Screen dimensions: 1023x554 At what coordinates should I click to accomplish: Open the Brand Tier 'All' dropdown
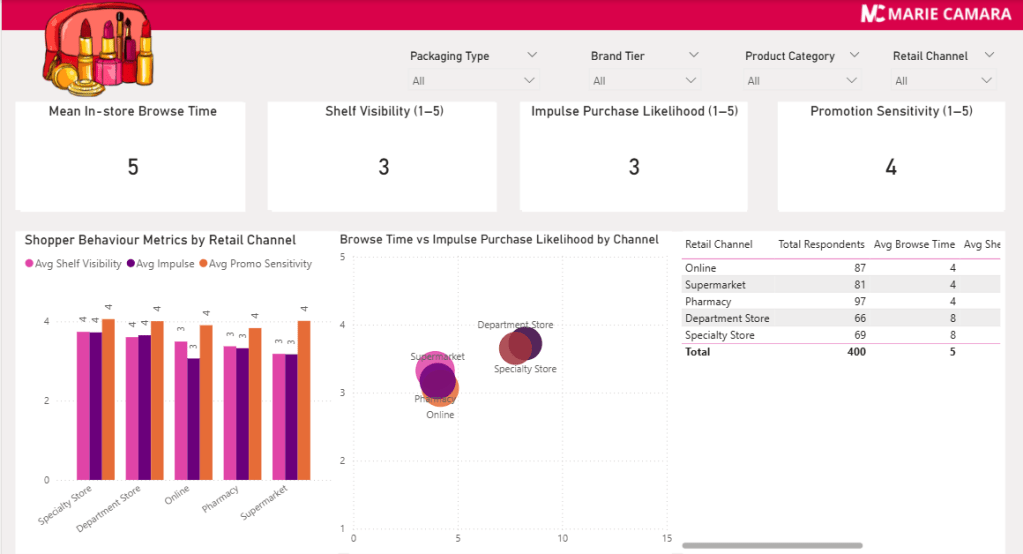pyautogui.click(x=644, y=81)
